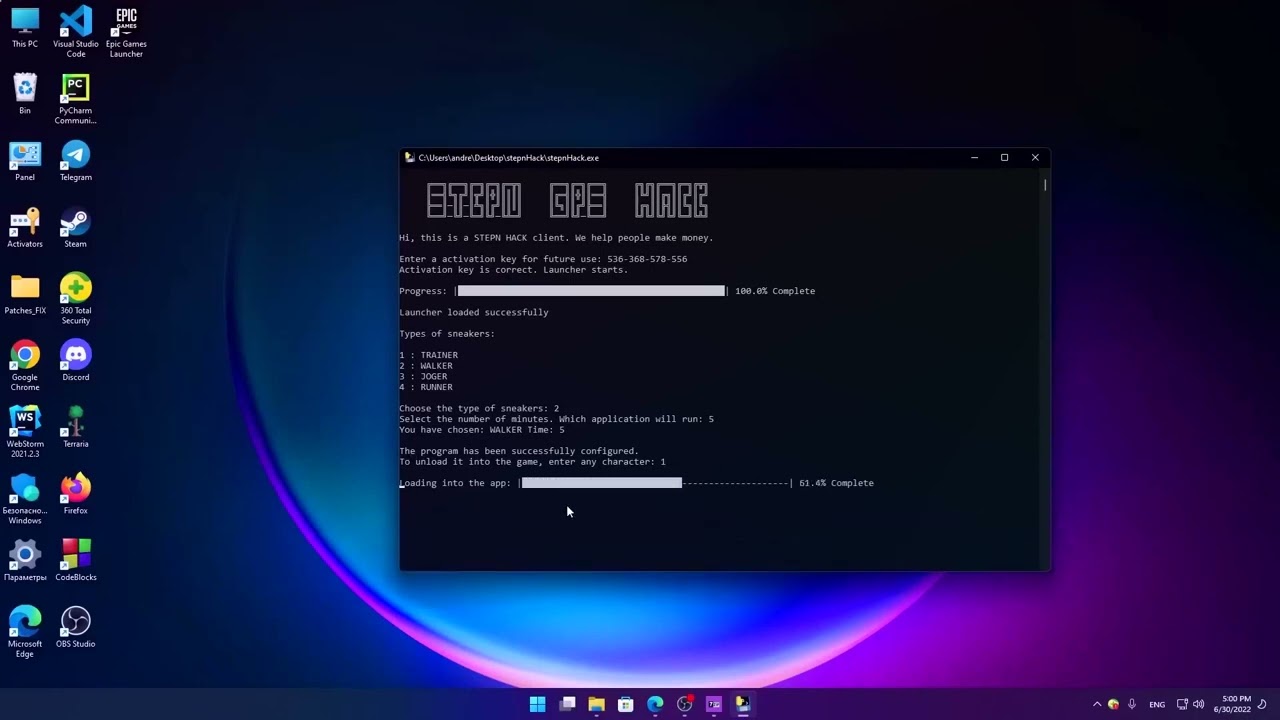This screenshot has width=1280, height=720.
Task: Select the Terraria desktop icon
Action: pyautogui.click(x=76, y=428)
